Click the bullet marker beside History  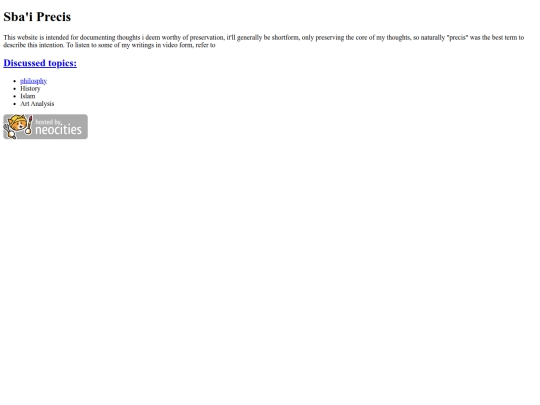pyautogui.click(x=15, y=89)
